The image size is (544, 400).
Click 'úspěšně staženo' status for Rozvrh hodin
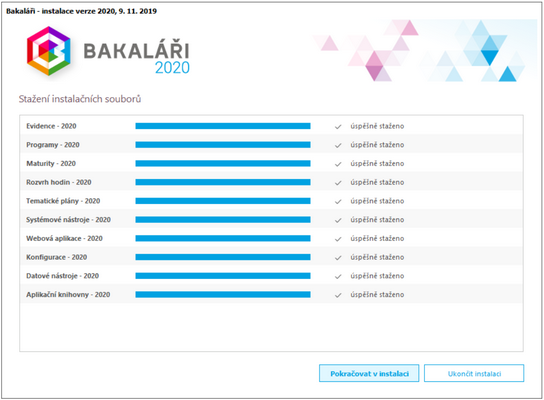tap(377, 182)
